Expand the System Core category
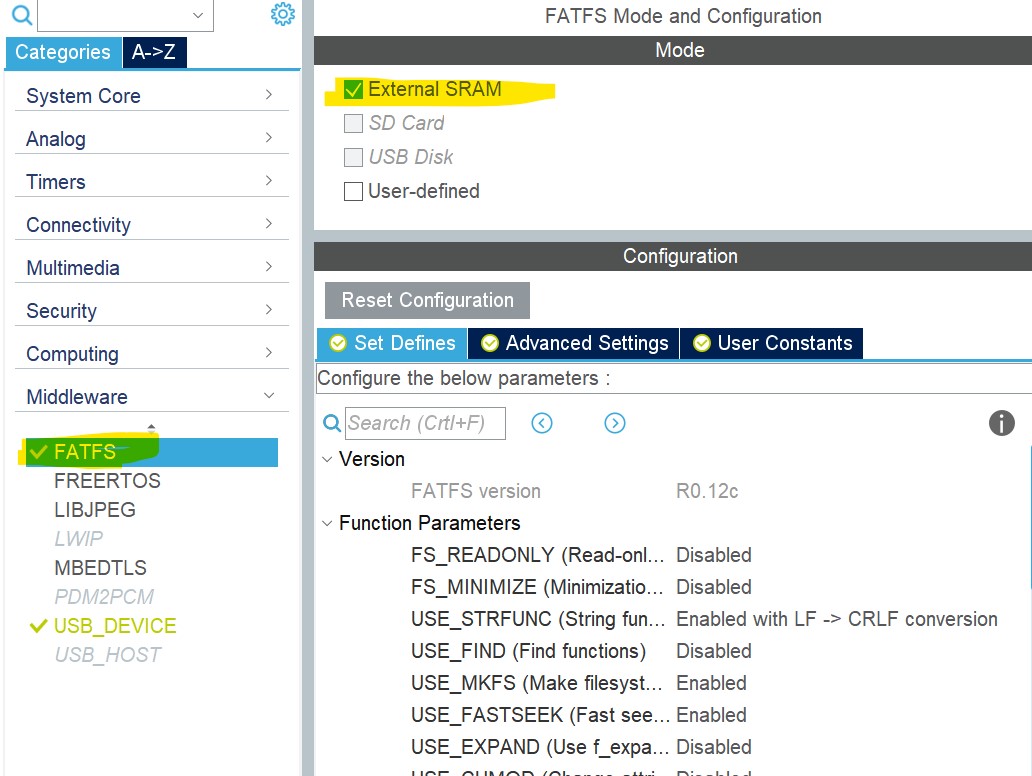This screenshot has width=1032, height=776. (x=151, y=95)
